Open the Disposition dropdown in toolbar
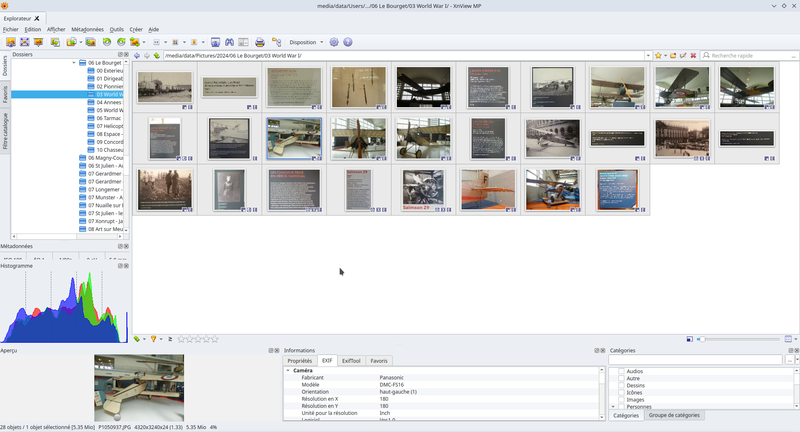 click(x=305, y=43)
